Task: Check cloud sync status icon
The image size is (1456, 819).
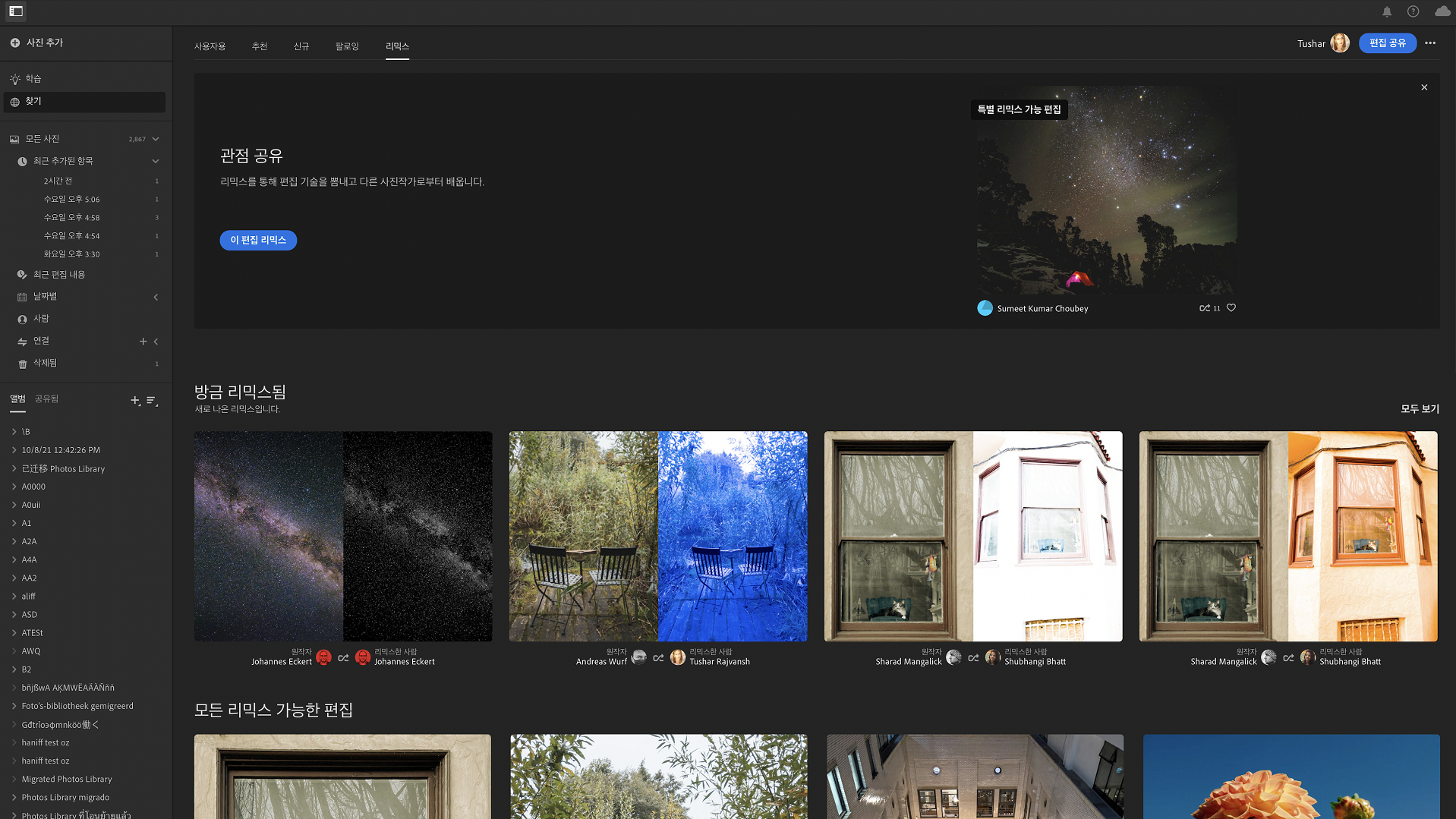Action: tap(1442, 11)
